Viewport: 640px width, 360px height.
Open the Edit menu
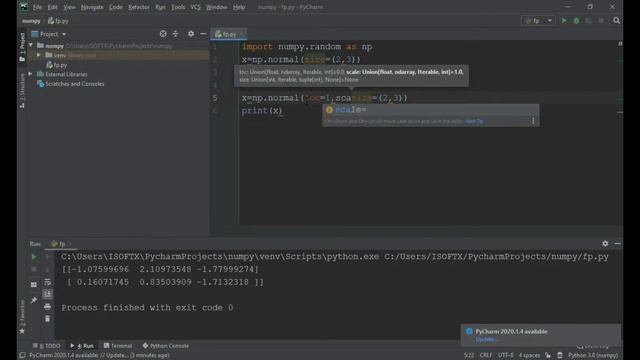[53, 7]
